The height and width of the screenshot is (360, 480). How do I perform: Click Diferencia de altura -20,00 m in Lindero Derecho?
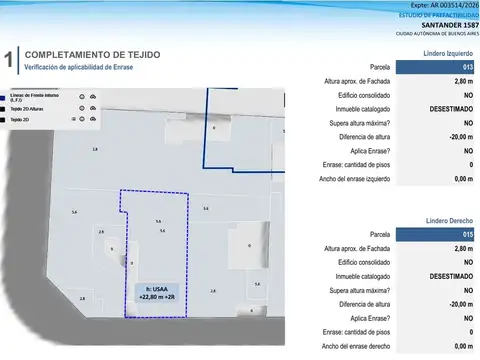[x=461, y=304]
